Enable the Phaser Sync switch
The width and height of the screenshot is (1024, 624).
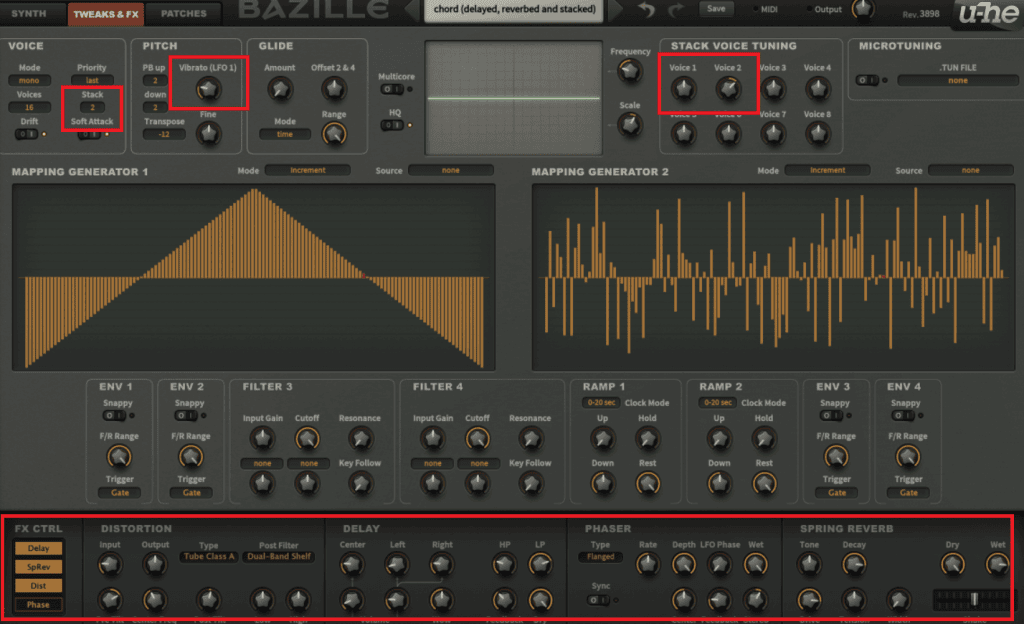click(x=598, y=600)
